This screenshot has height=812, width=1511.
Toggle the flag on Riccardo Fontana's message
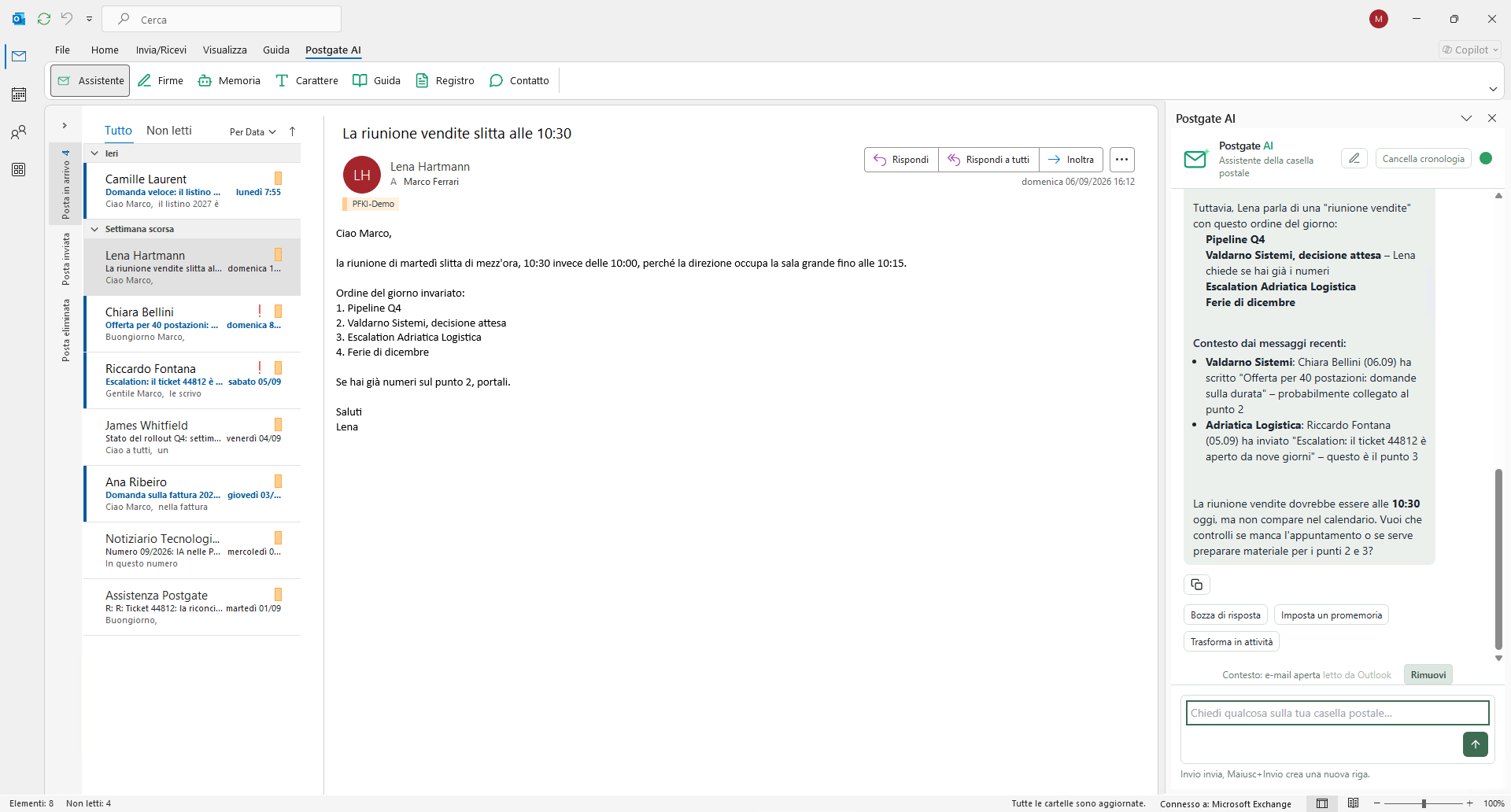278,368
